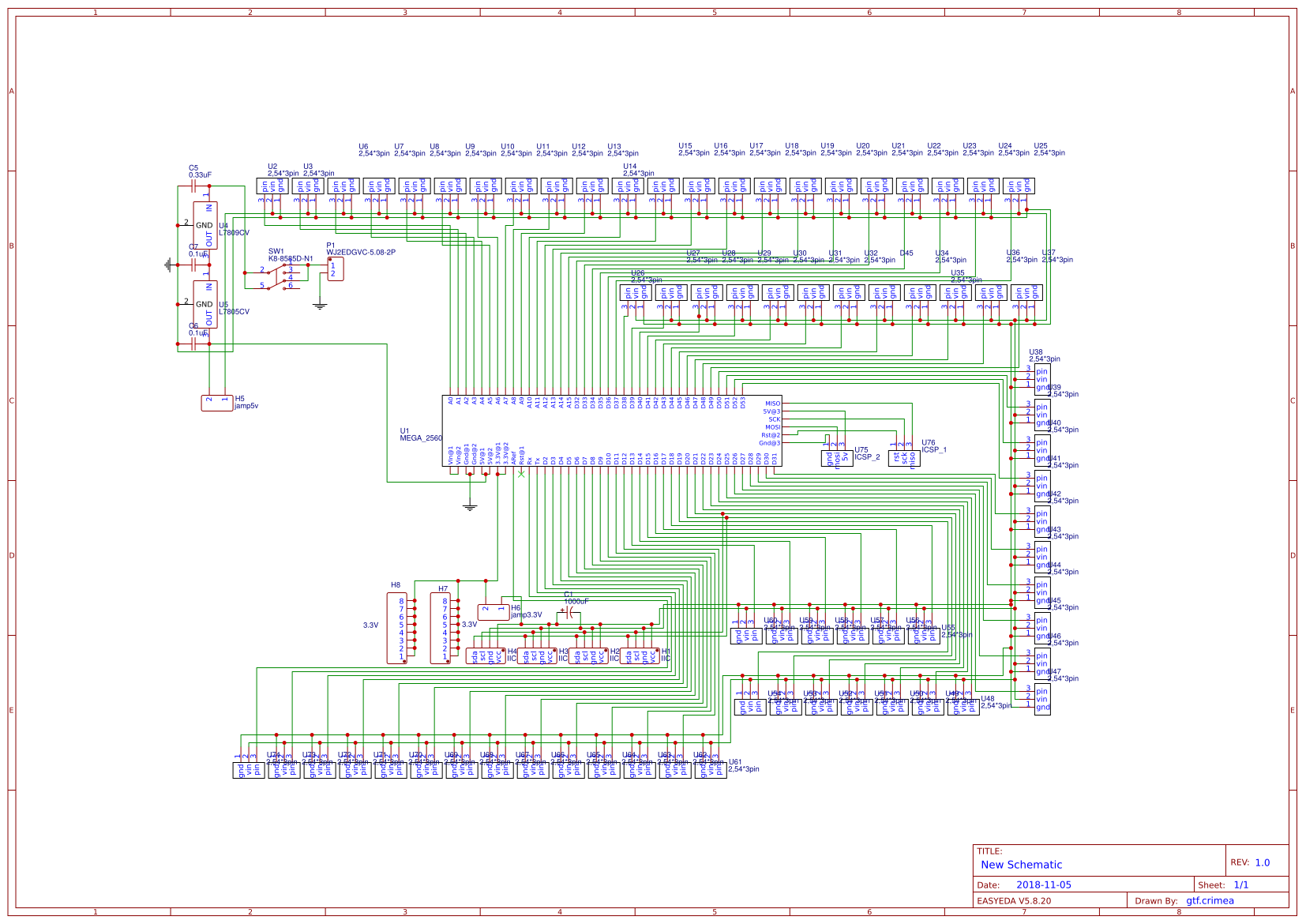Select the L7805CV voltage regulator U5
The image size is (1306, 924).
[x=204, y=304]
